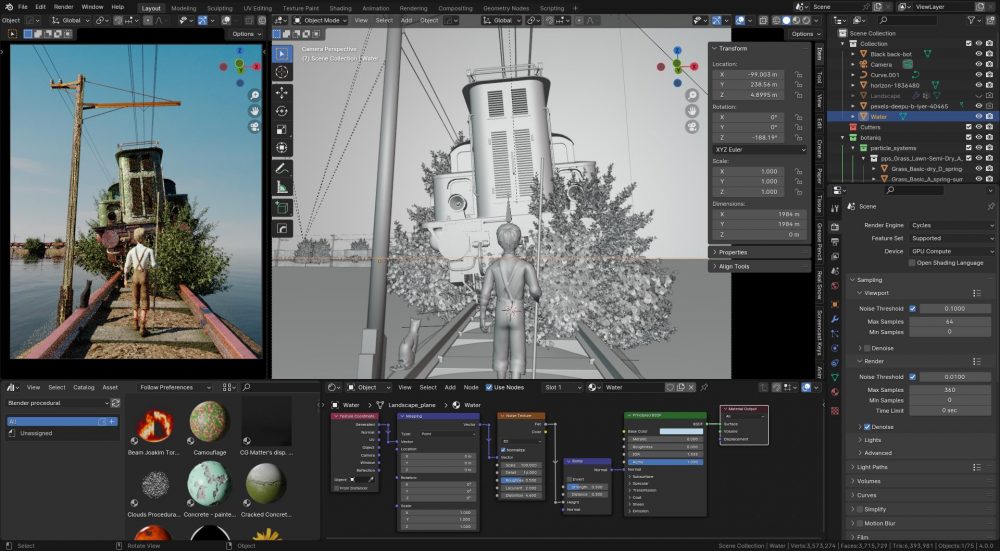This screenshot has width=1000, height=551.
Task: Switch to the Shading workspace tab
Action: (x=340, y=8)
